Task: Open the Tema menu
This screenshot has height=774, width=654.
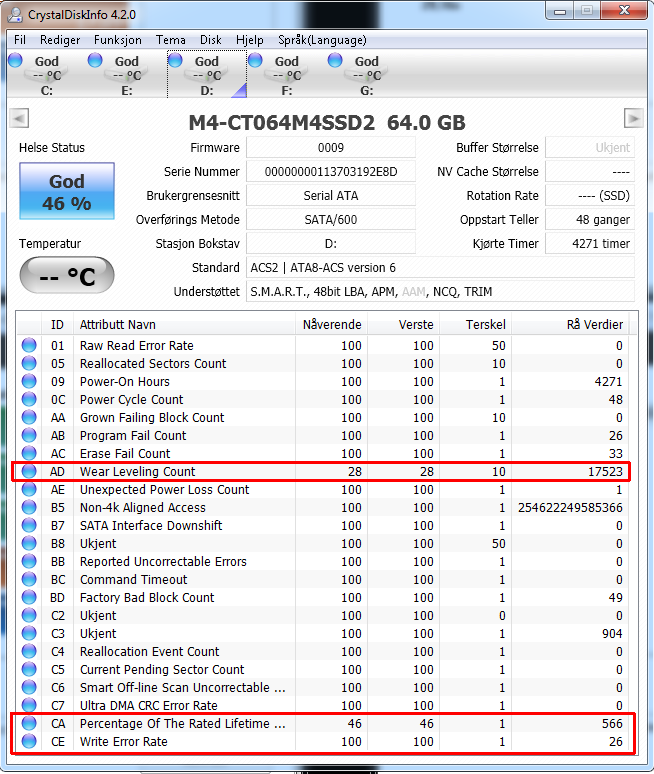Action: (x=171, y=40)
